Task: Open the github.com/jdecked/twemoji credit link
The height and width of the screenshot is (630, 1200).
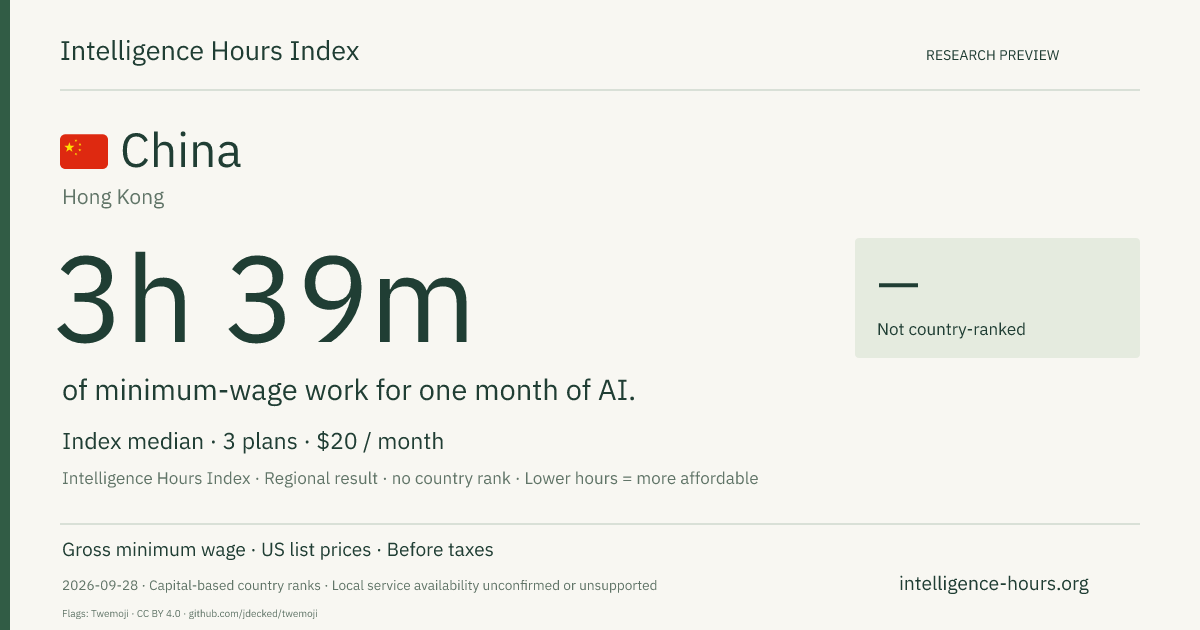Action: [253, 613]
